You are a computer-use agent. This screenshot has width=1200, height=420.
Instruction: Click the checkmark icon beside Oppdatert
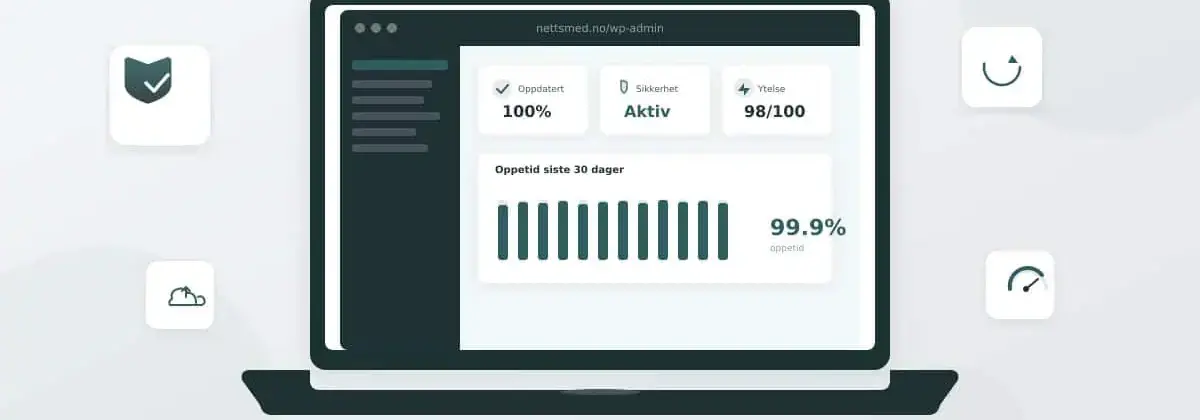click(503, 88)
